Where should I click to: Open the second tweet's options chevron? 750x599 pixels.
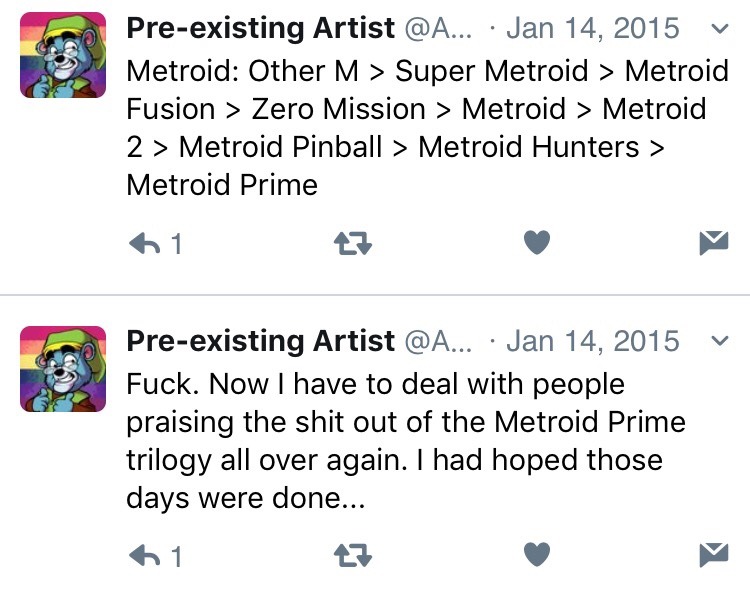718,341
